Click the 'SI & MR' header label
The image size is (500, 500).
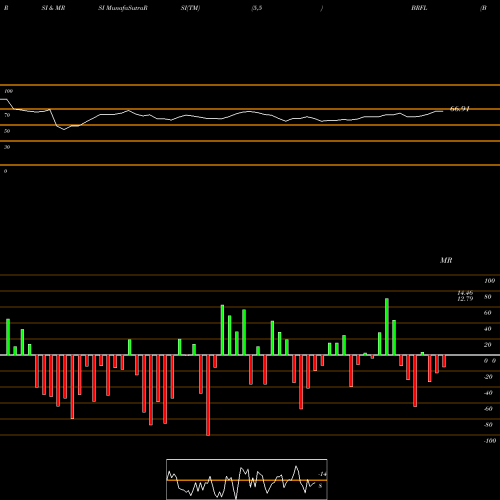pyautogui.click(x=53, y=8)
